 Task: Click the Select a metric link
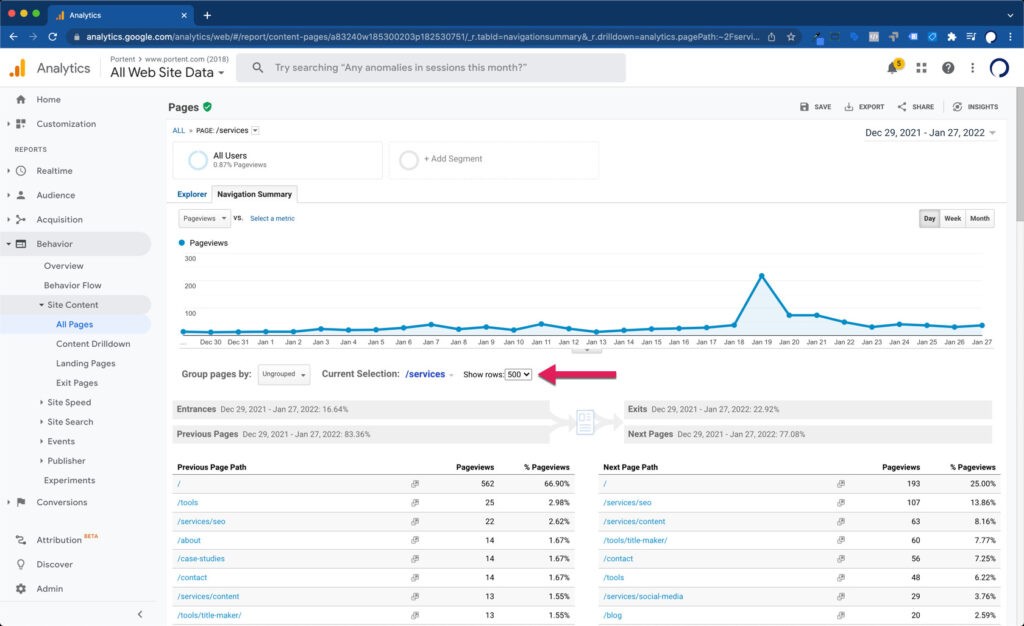coord(272,218)
